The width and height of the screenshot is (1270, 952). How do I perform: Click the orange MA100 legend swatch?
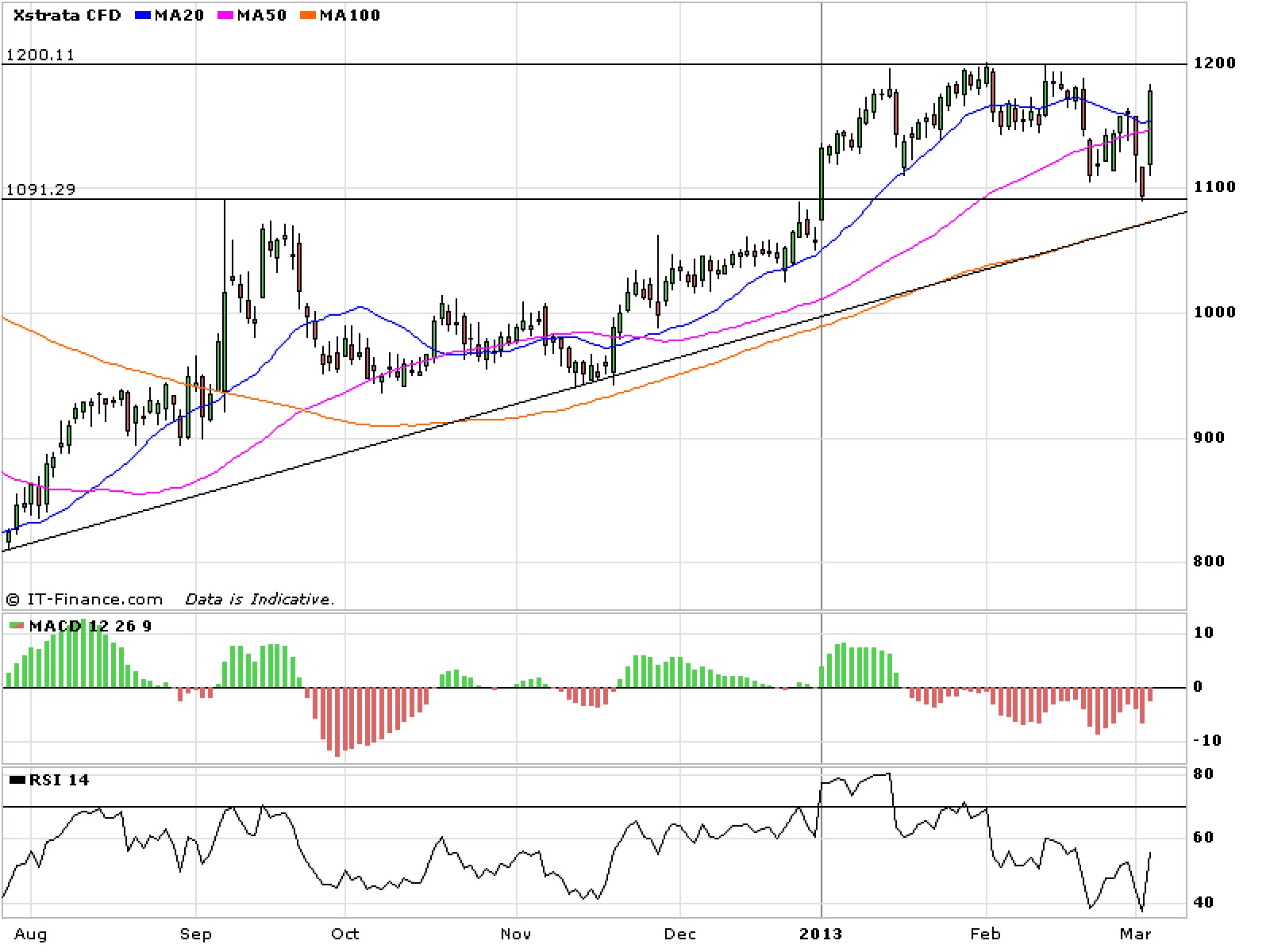pyautogui.click(x=309, y=15)
